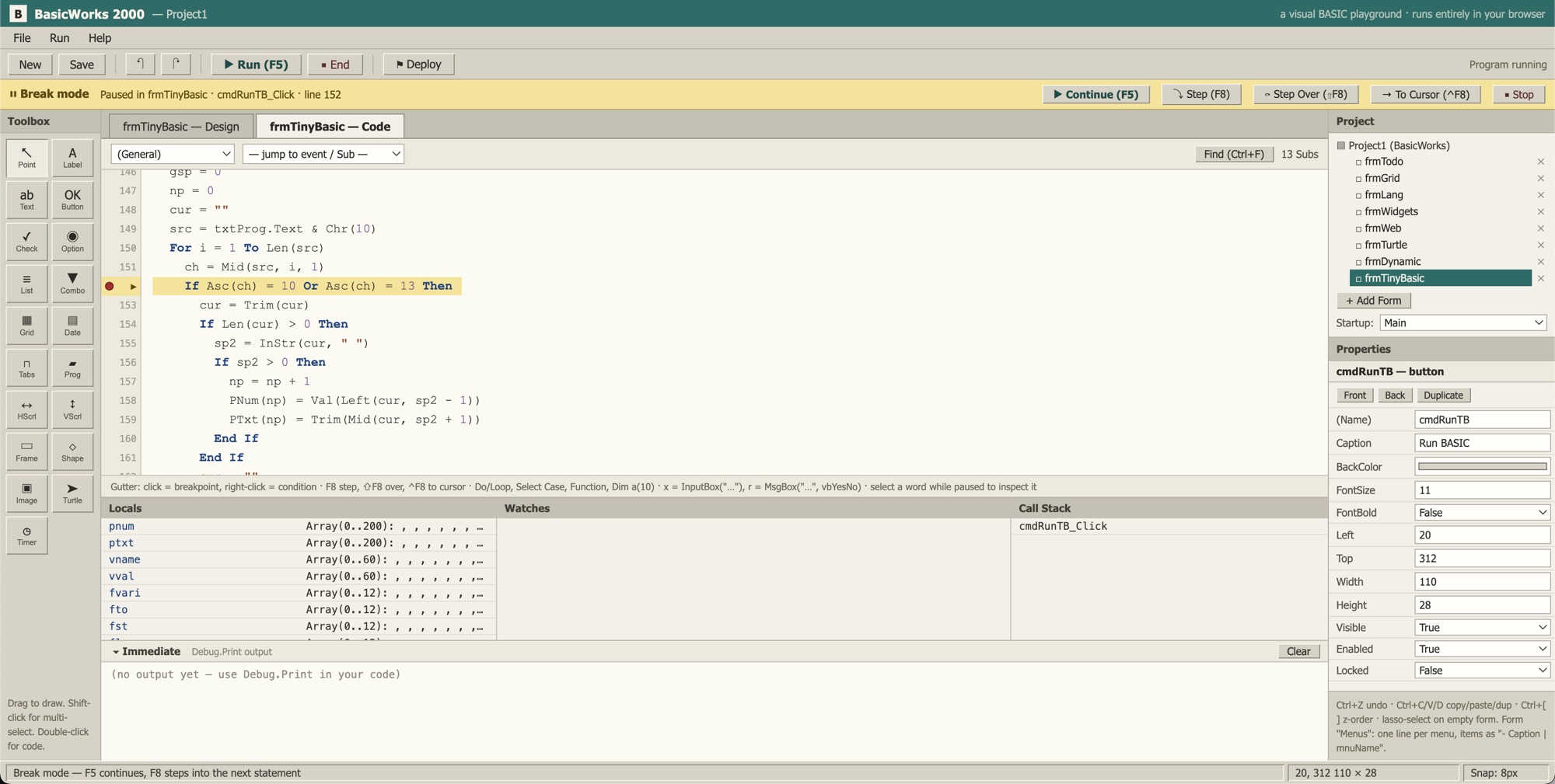Edit the FontSize field

click(x=1482, y=490)
